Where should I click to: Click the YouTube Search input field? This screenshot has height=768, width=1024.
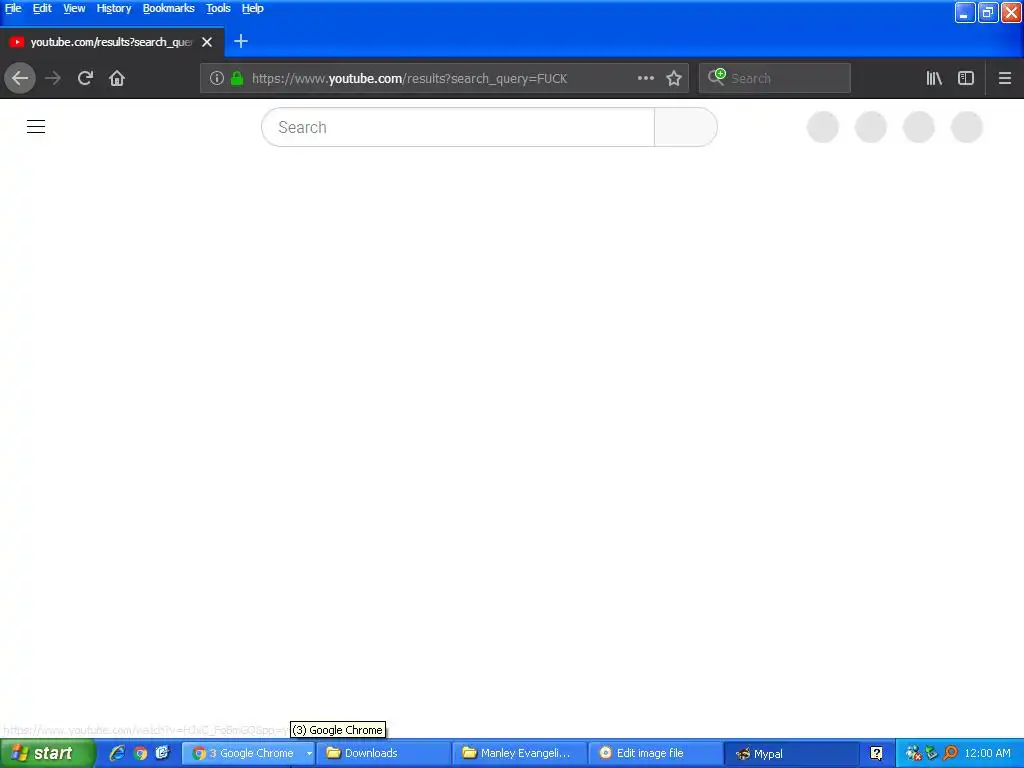pyautogui.click(x=458, y=127)
